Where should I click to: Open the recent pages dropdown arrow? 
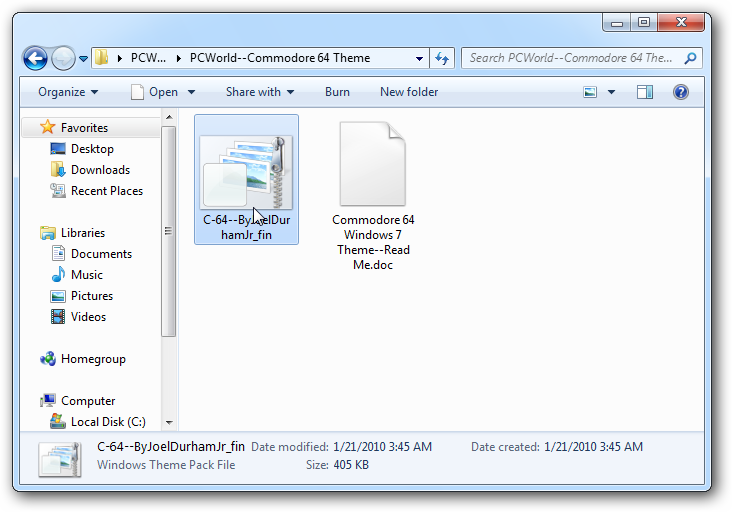coord(83,59)
